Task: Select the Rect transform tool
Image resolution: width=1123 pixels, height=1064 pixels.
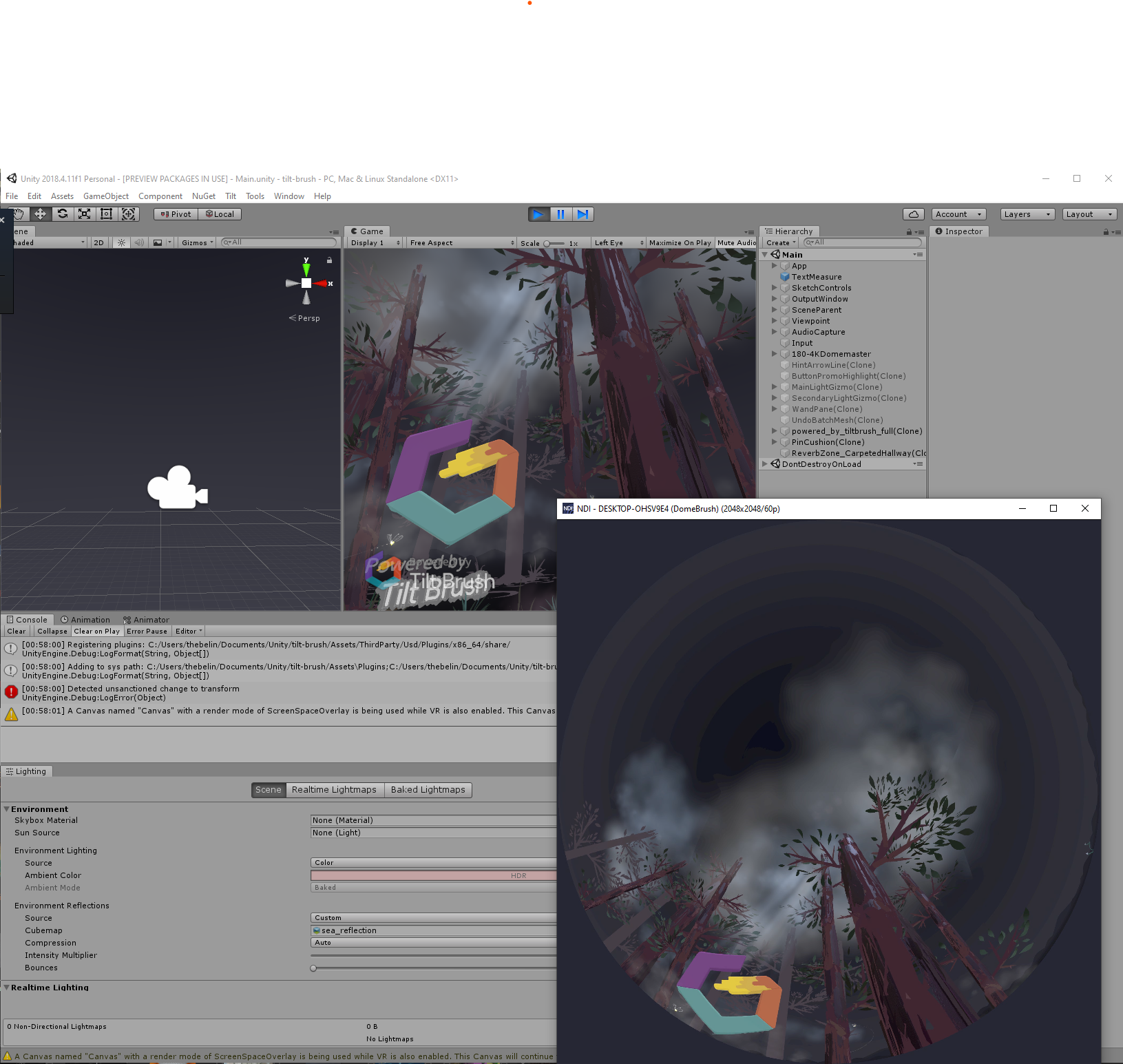Action: [107, 214]
